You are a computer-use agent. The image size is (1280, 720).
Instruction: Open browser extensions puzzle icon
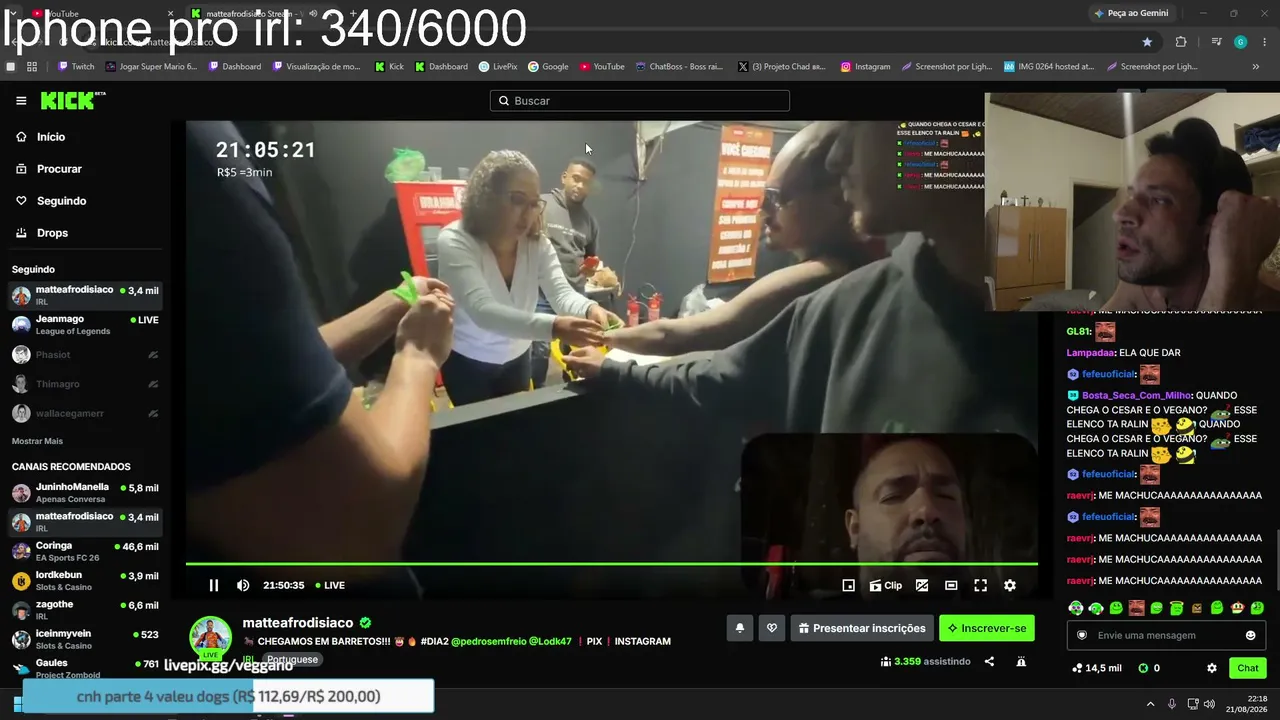[1181, 42]
